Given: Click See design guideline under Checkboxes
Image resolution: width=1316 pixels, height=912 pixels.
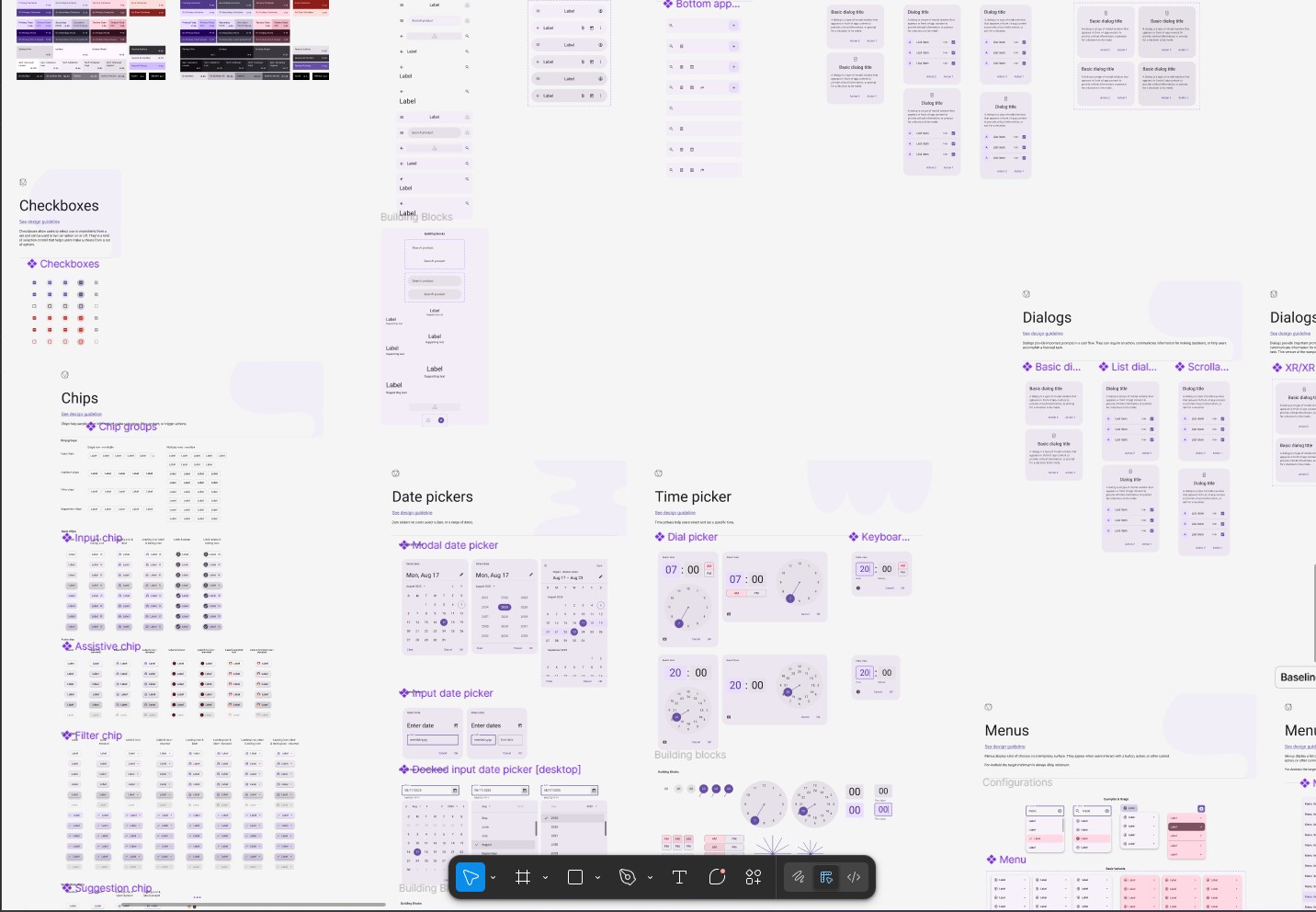Looking at the screenshot, I should point(40,222).
